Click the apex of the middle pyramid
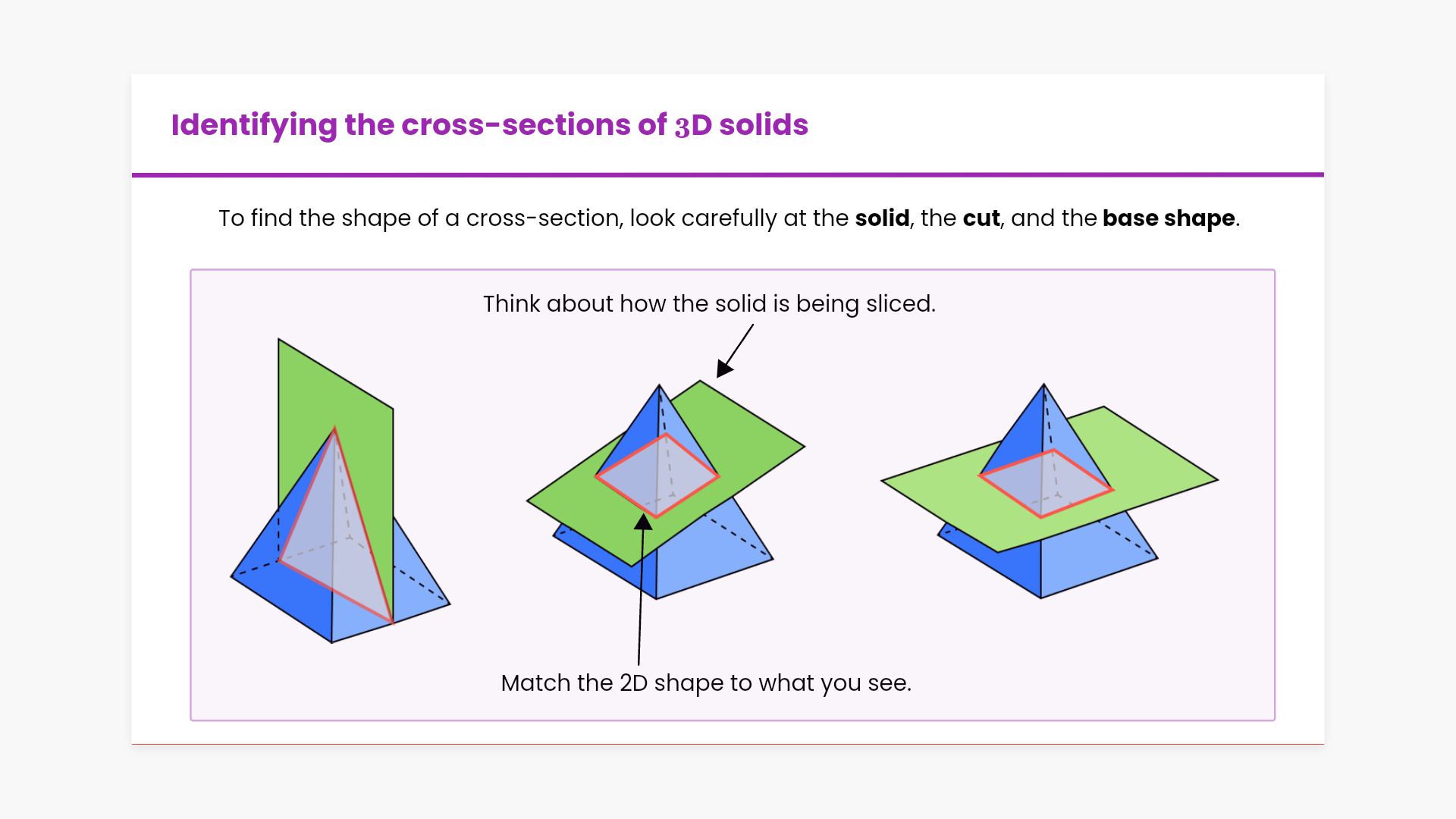This screenshot has width=1456, height=819. point(659,386)
